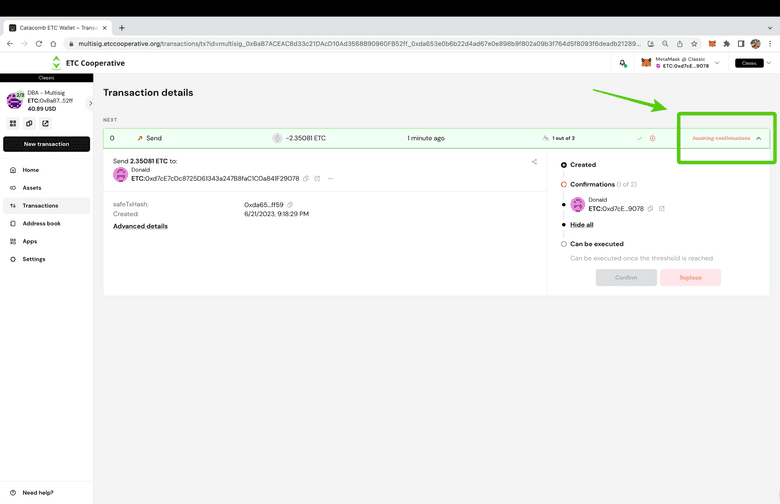Copy the recipient ETC address
This screenshot has height=504, width=780.
(306, 179)
